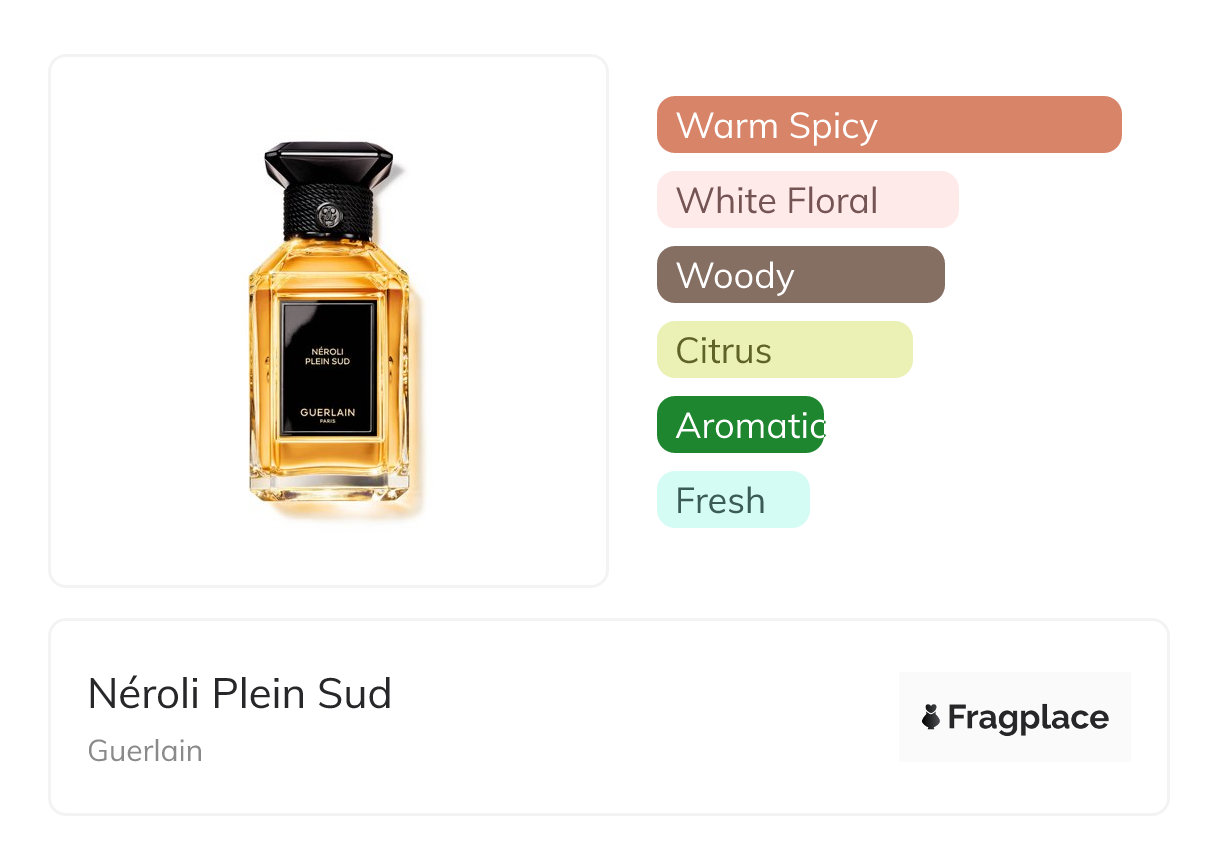Select the Warm Spicy accord bar
Viewport: 1218px width, 864px height.
click(x=888, y=125)
